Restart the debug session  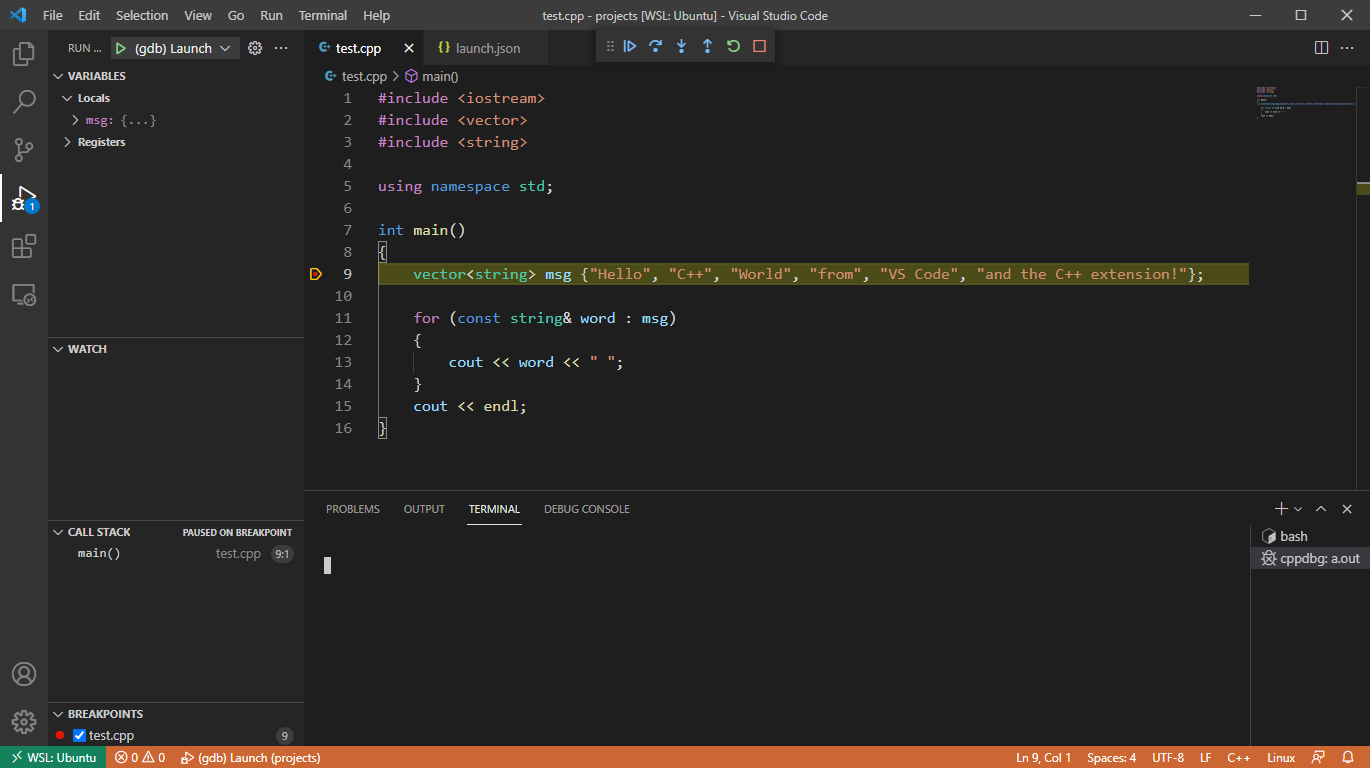[733, 46]
